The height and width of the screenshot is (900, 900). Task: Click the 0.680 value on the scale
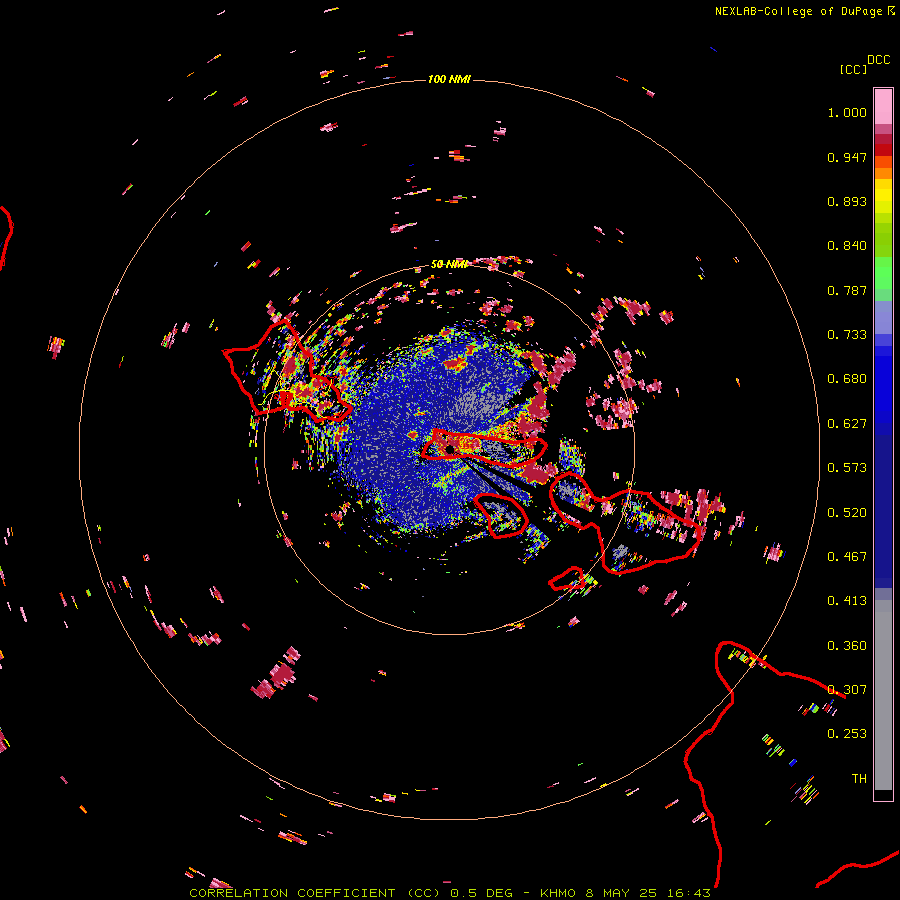coord(847,379)
